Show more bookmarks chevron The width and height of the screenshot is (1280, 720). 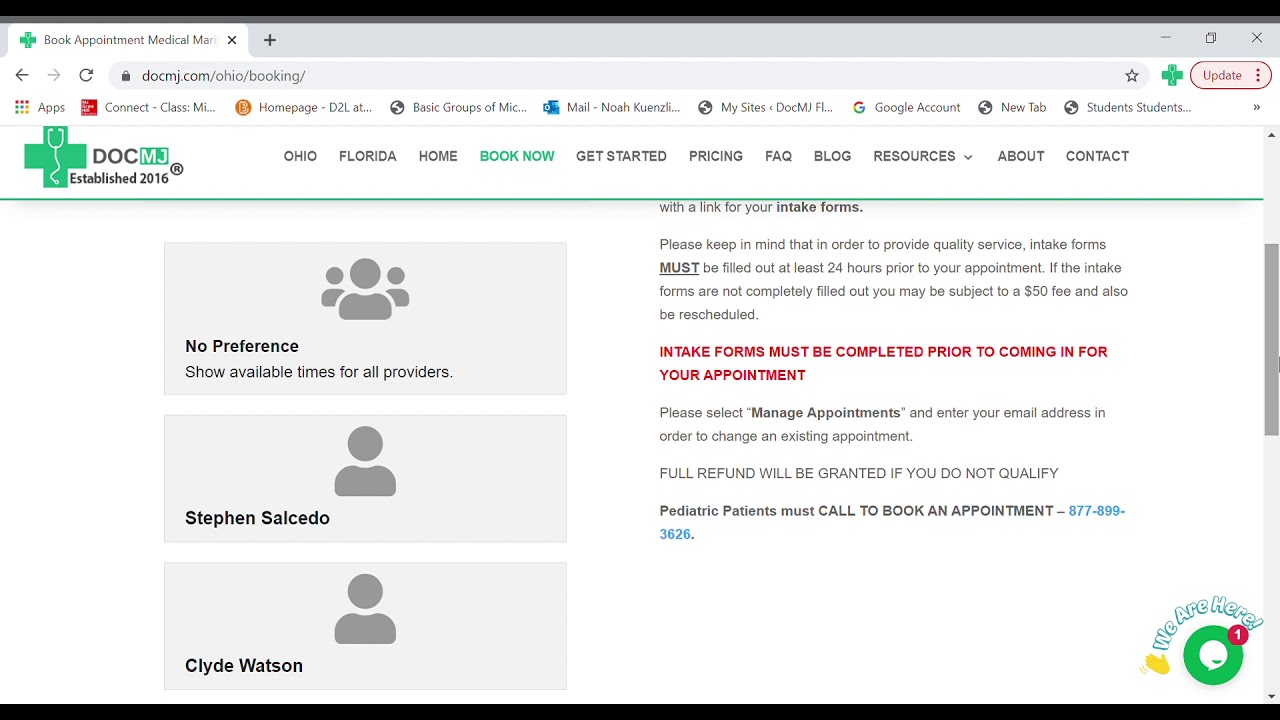[1257, 107]
